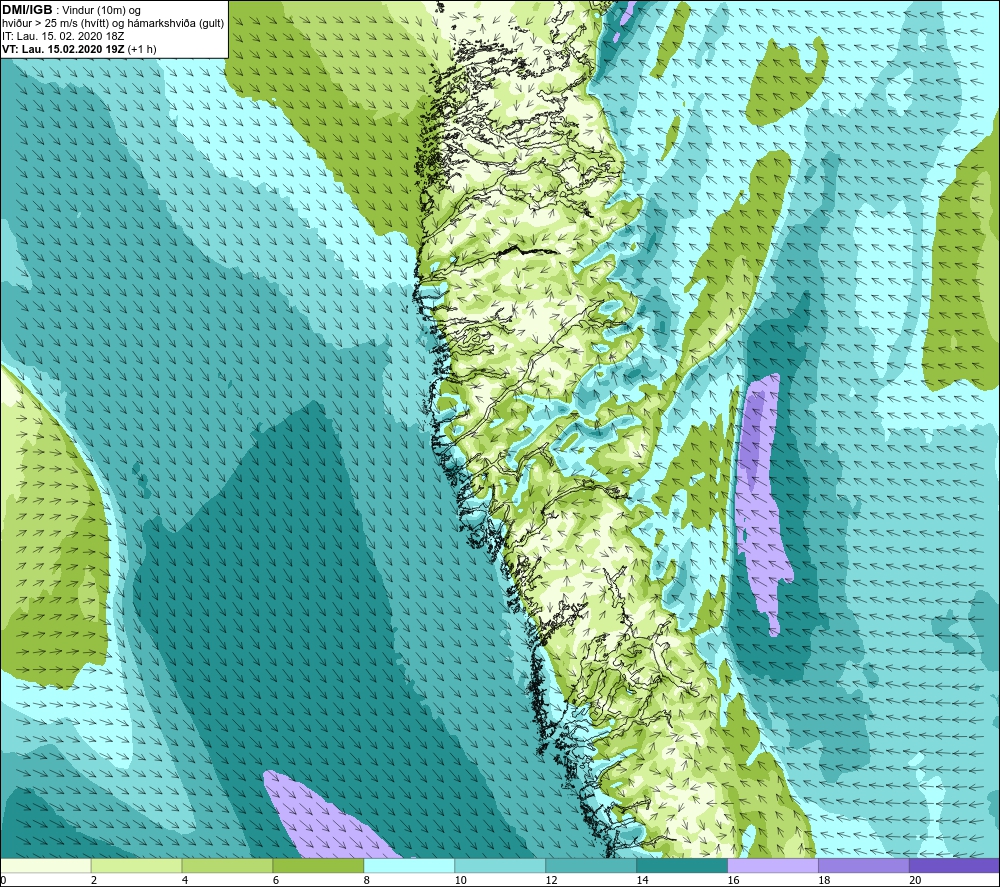
Task: Click the '10' legend scale label
Action: pyautogui.click(x=460, y=880)
